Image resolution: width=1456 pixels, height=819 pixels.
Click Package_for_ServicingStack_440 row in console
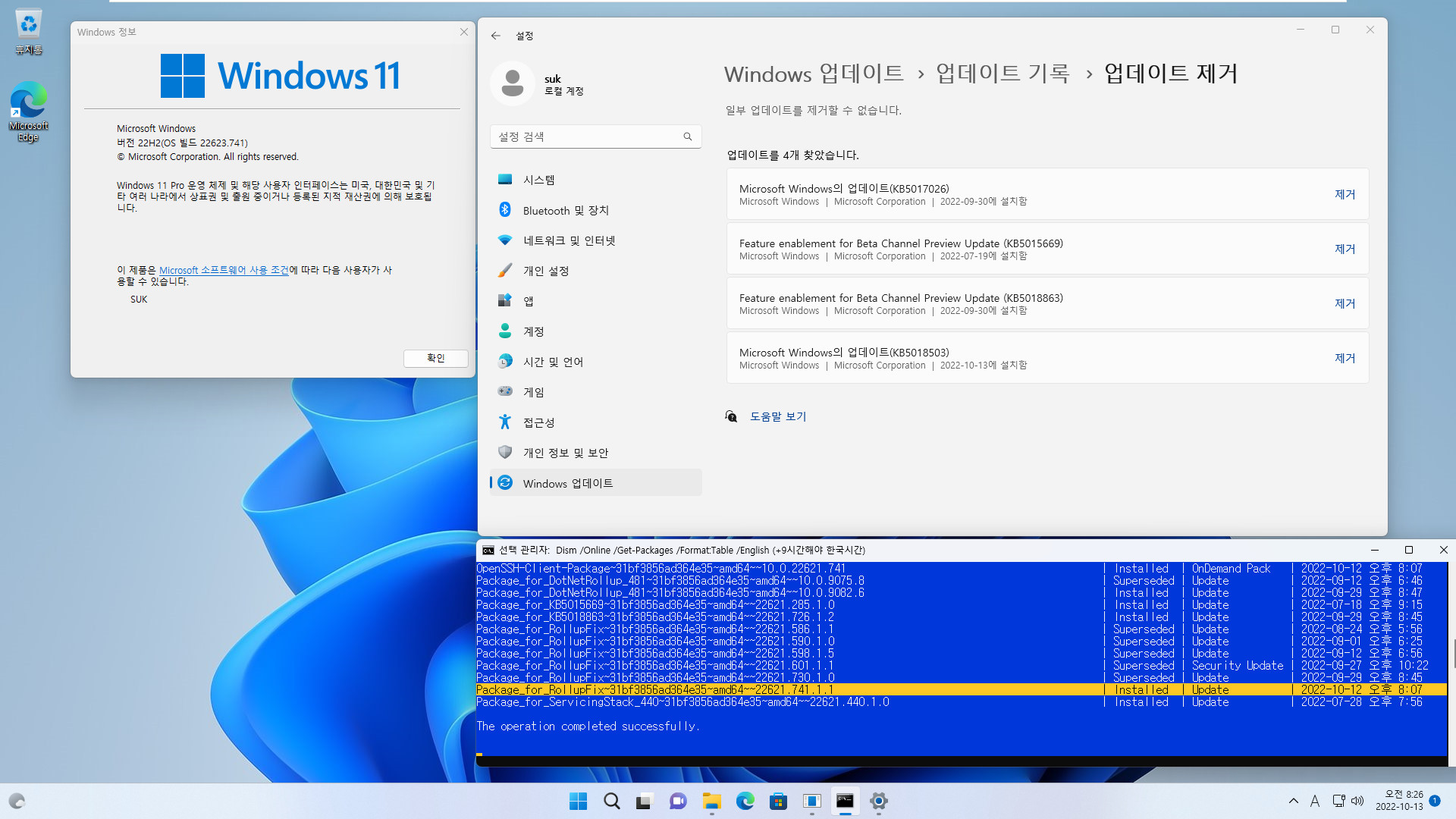[961, 701]
